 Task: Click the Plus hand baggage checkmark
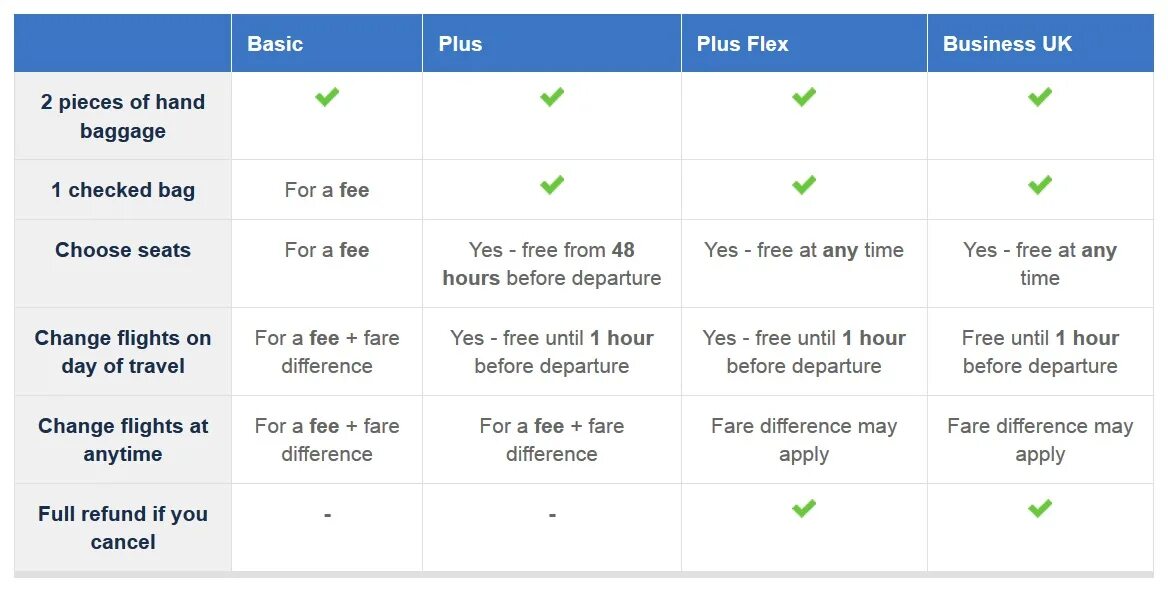552,97
